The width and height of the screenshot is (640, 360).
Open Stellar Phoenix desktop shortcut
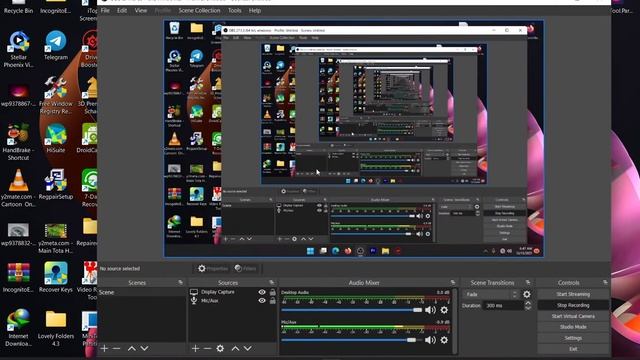pyautogui.click(x=18, y=49)
